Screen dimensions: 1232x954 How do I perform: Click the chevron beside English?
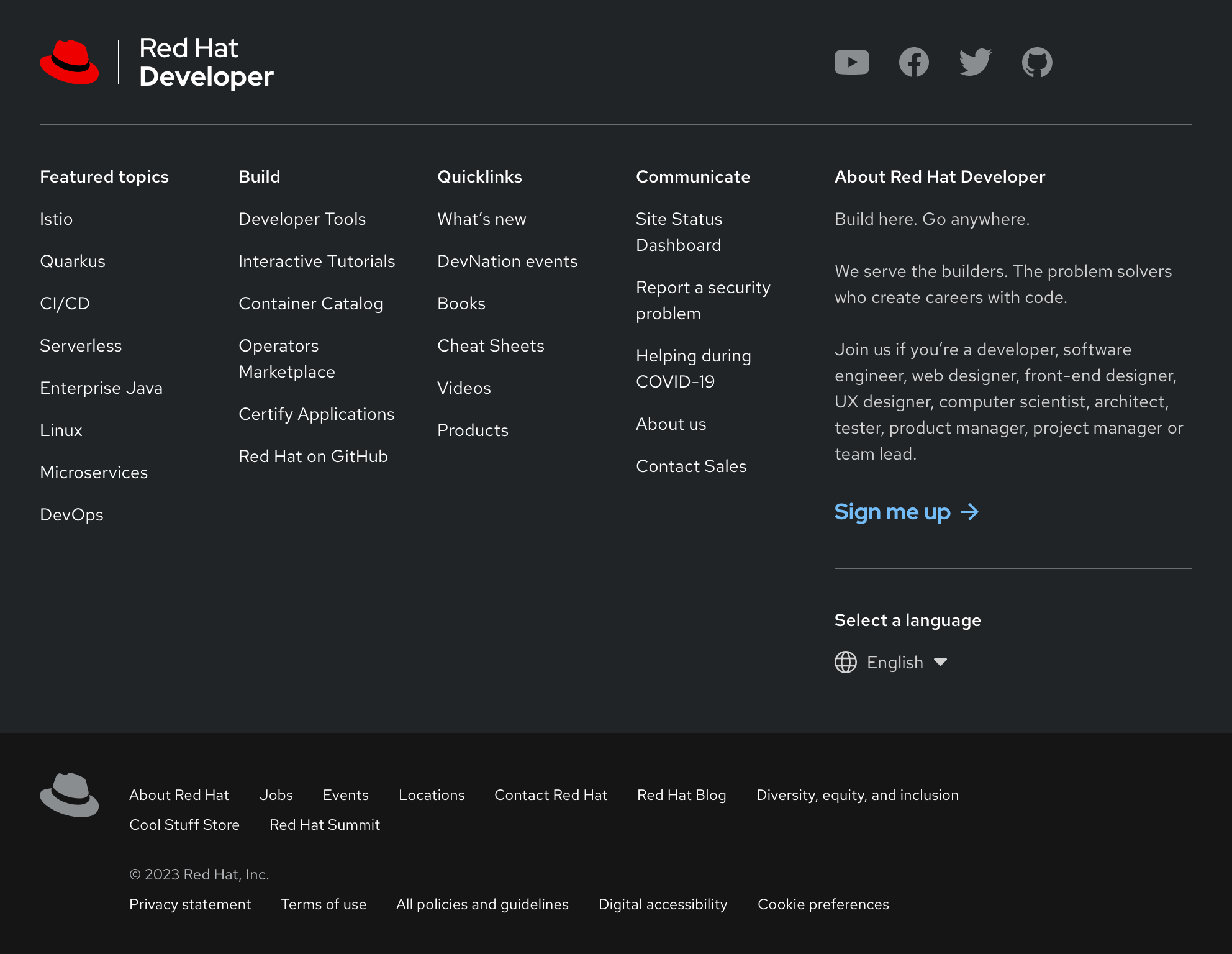[x=940, y=662]
